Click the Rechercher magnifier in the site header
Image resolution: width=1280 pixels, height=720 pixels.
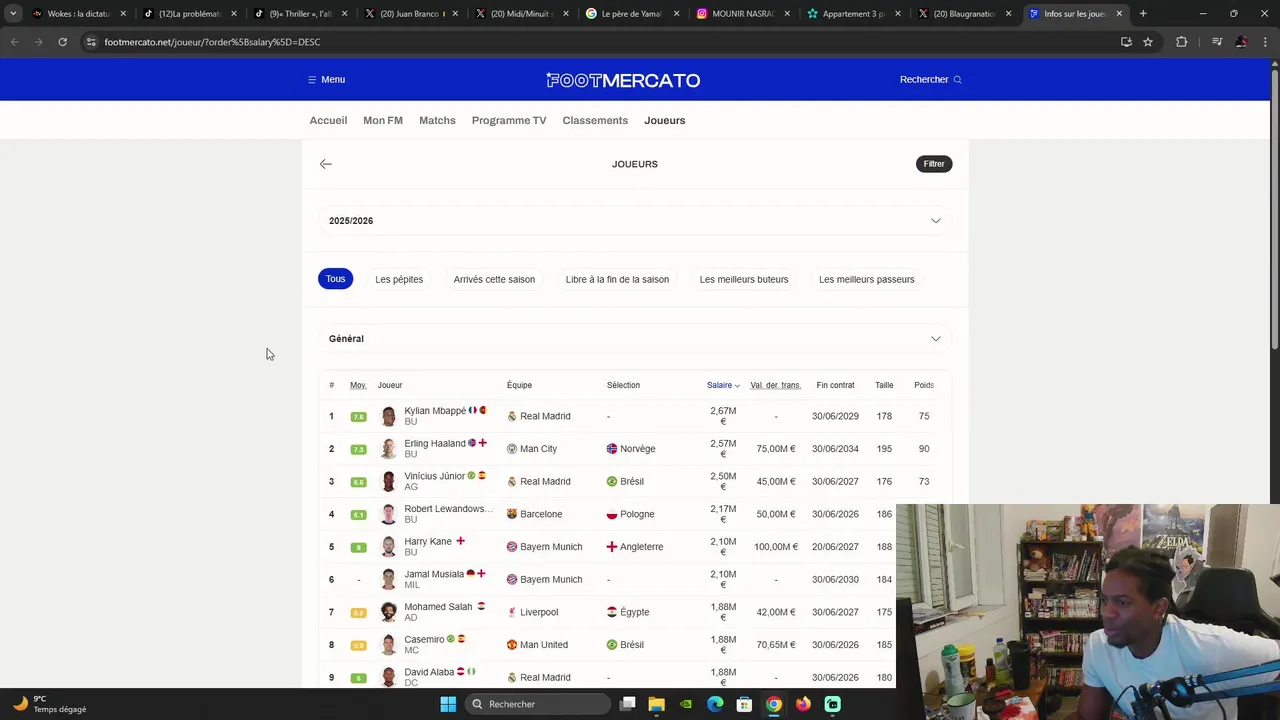tap(957, 80)
